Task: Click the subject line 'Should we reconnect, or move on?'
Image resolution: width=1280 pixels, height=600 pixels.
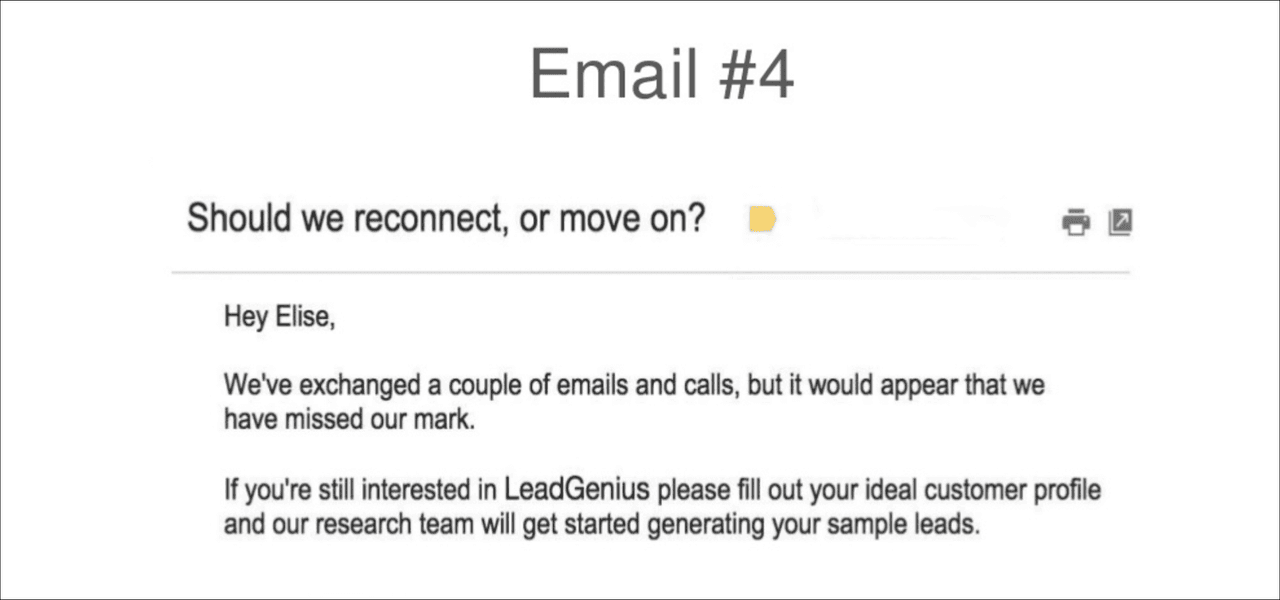Action: point(446,218)
